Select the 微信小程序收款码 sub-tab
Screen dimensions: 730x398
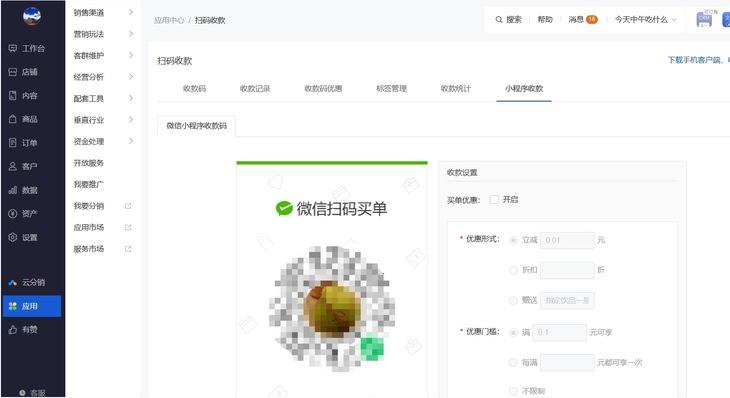[x=196, y=126]
